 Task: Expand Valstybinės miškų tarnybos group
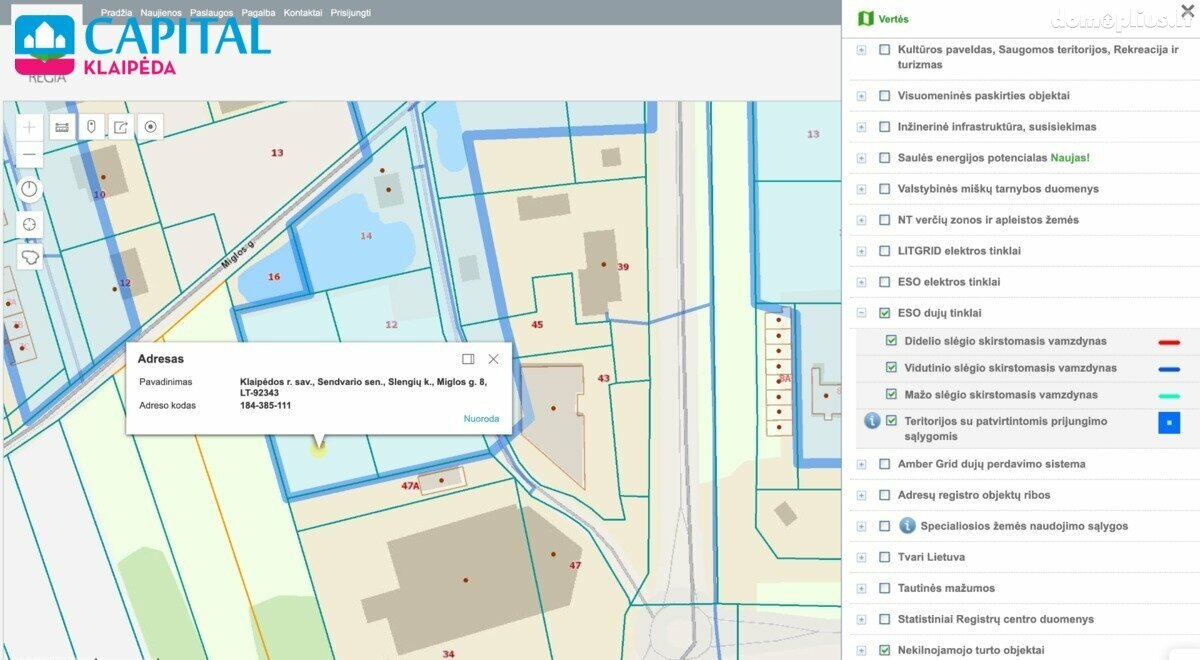point(861,189)
